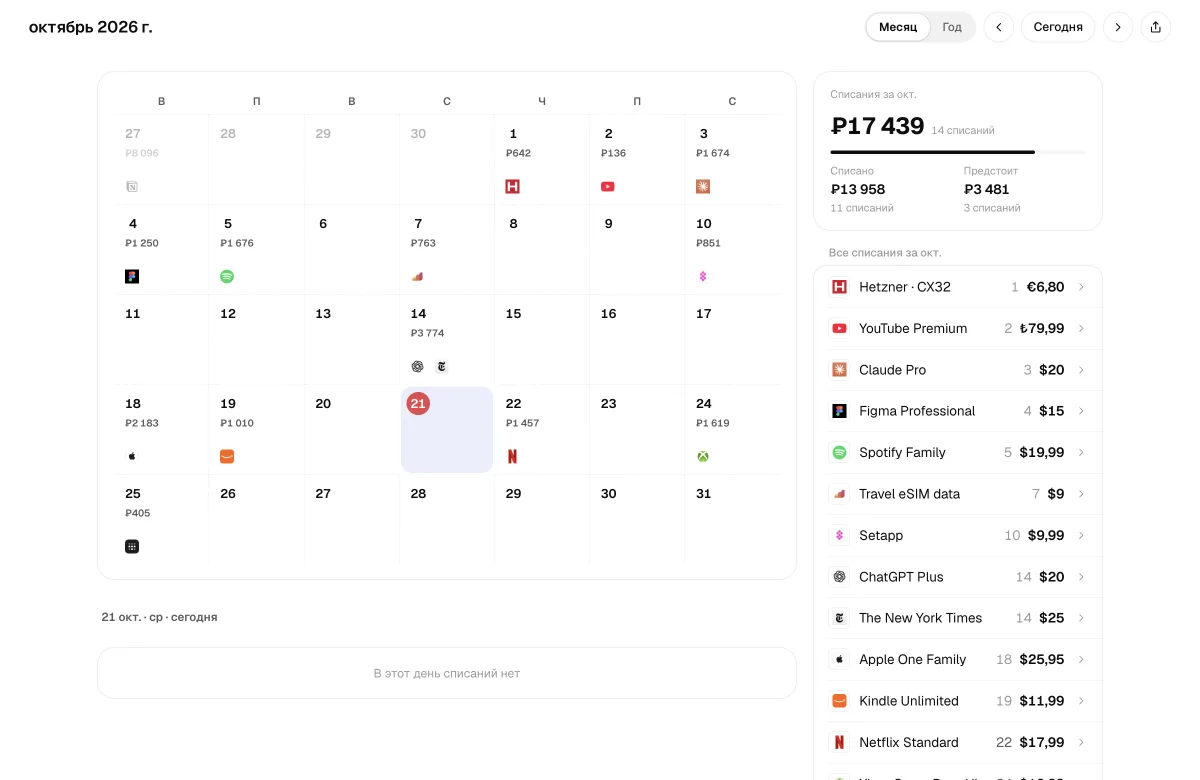1200x780 pixels.
Task: Click the app icon on October 25
Action: tap(132, 547)
